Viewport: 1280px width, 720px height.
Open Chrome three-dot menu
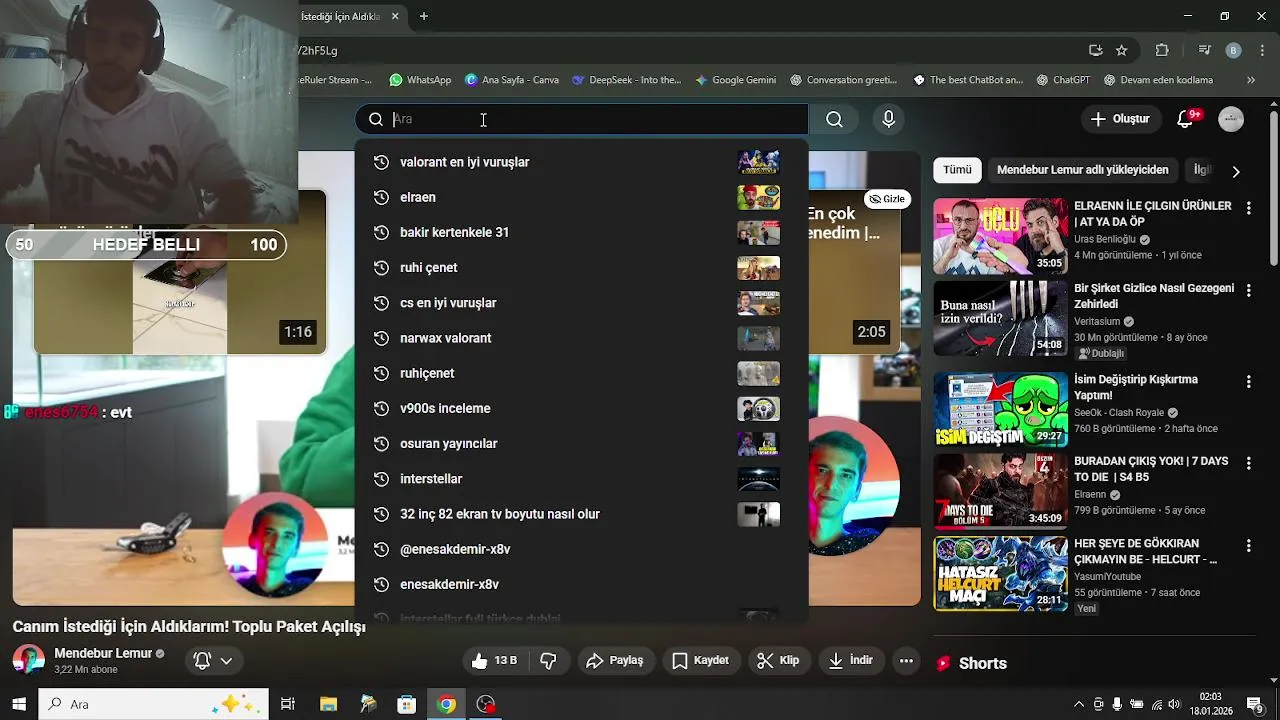[x=1262, y=50]
